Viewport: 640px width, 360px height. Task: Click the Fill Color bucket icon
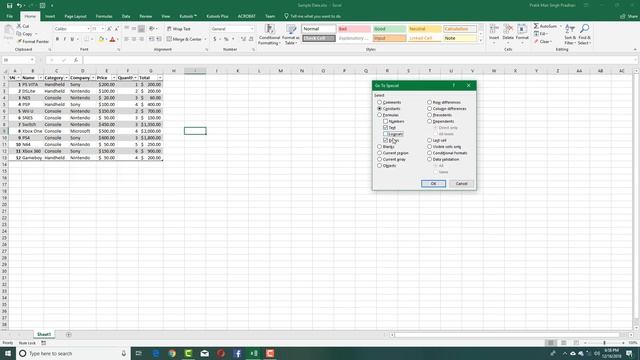pos(101,39)
